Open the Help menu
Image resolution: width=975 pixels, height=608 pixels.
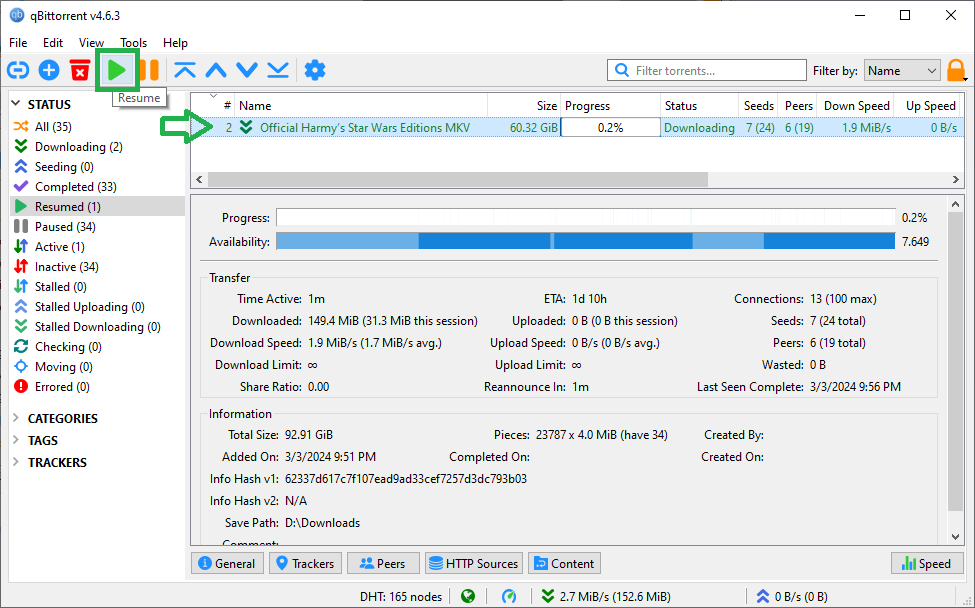(x=175, y=42)
